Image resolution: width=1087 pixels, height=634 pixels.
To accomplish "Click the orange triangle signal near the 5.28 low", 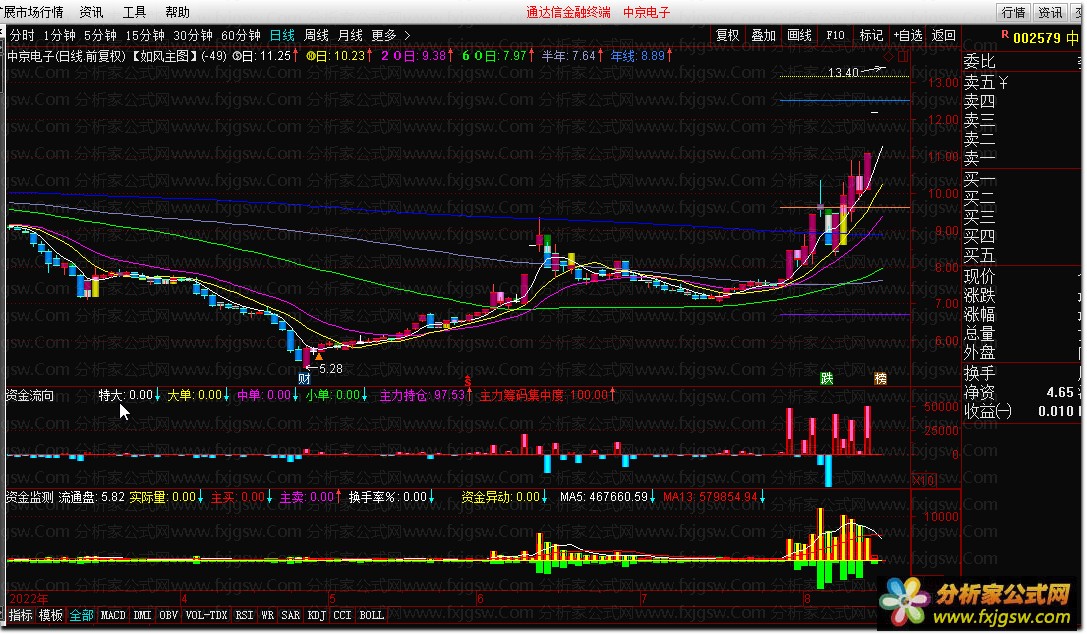I will tap(318, 356).
